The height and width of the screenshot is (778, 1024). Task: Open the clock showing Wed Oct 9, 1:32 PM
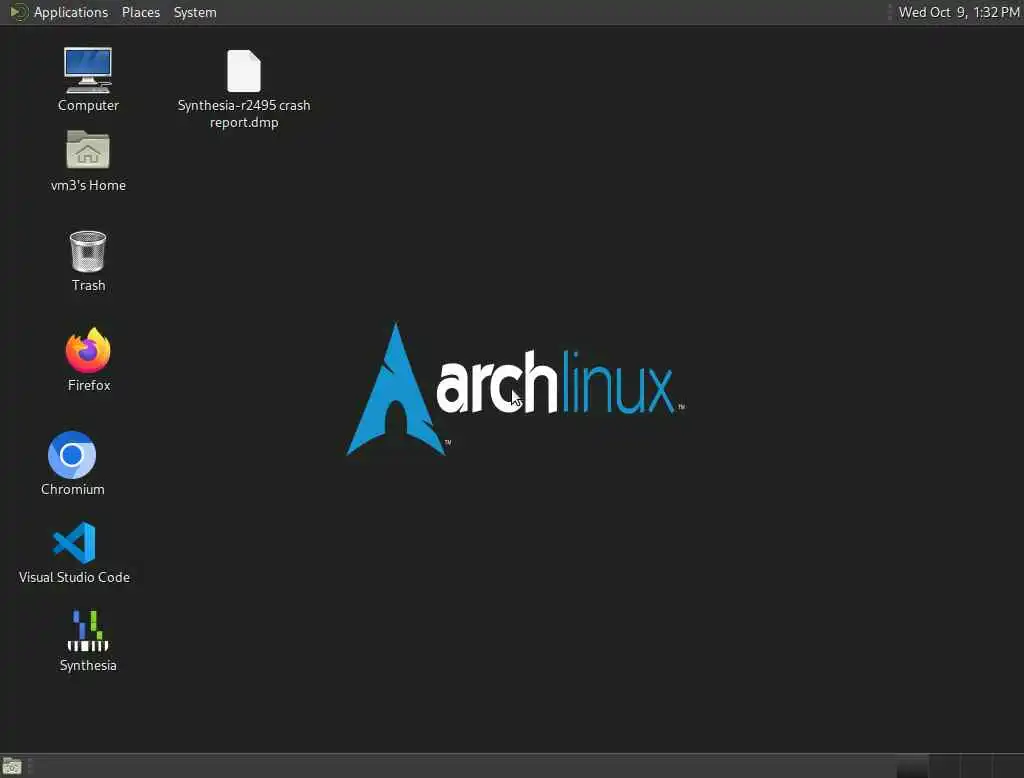coord(959,12)
